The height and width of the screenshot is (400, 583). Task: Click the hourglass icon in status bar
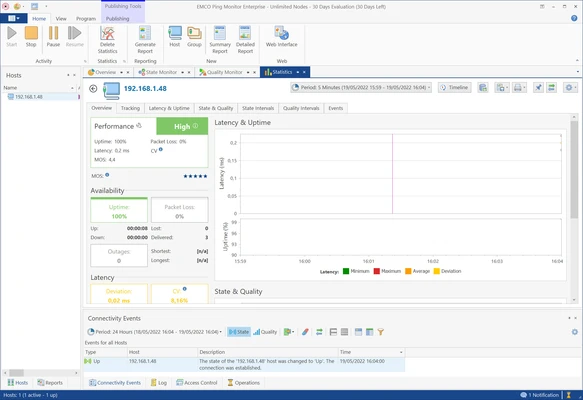tap(568, 395)
